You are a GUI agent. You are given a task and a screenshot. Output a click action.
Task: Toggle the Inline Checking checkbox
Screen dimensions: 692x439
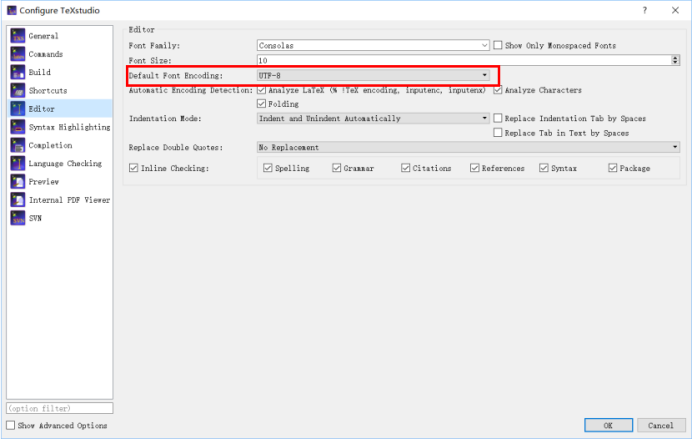pyautogui.click(x=133, y=168)
